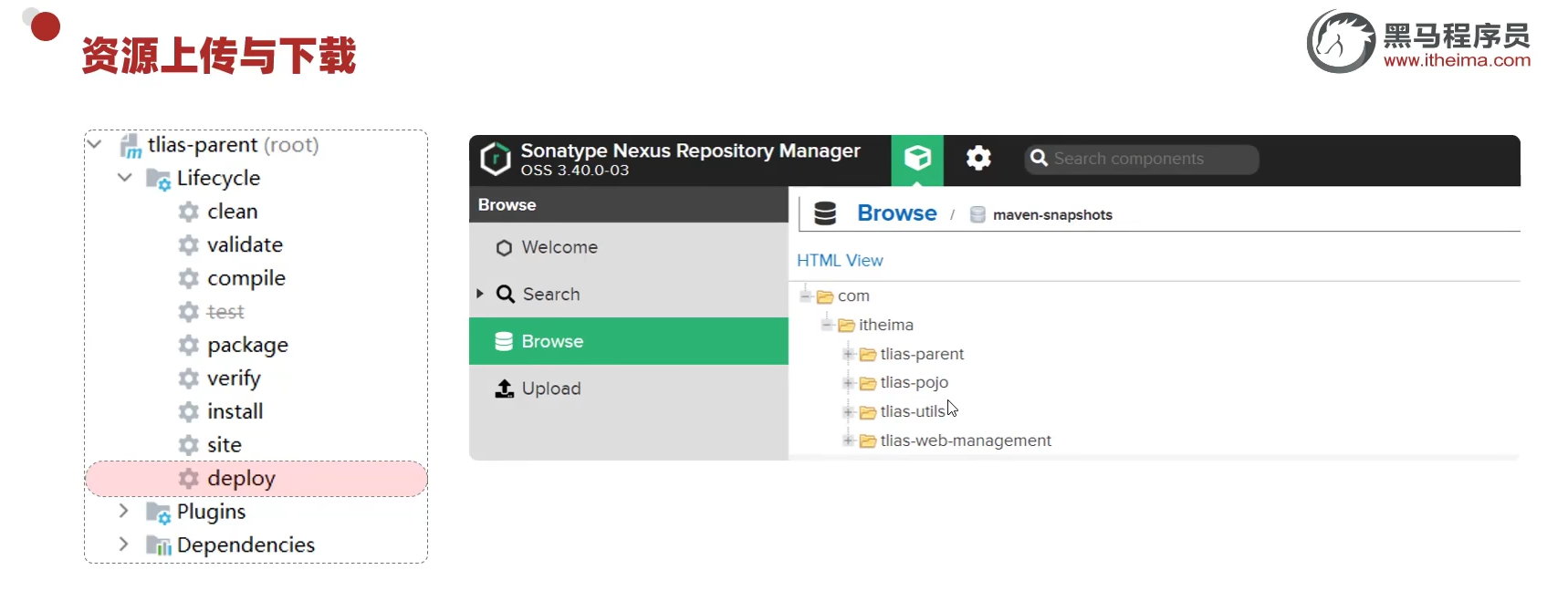Image resolution: width=1568 pixels, height=591 pixels.
Task: Select tlias-parent folder in Nexus tree
Action: tap(922, 354)
